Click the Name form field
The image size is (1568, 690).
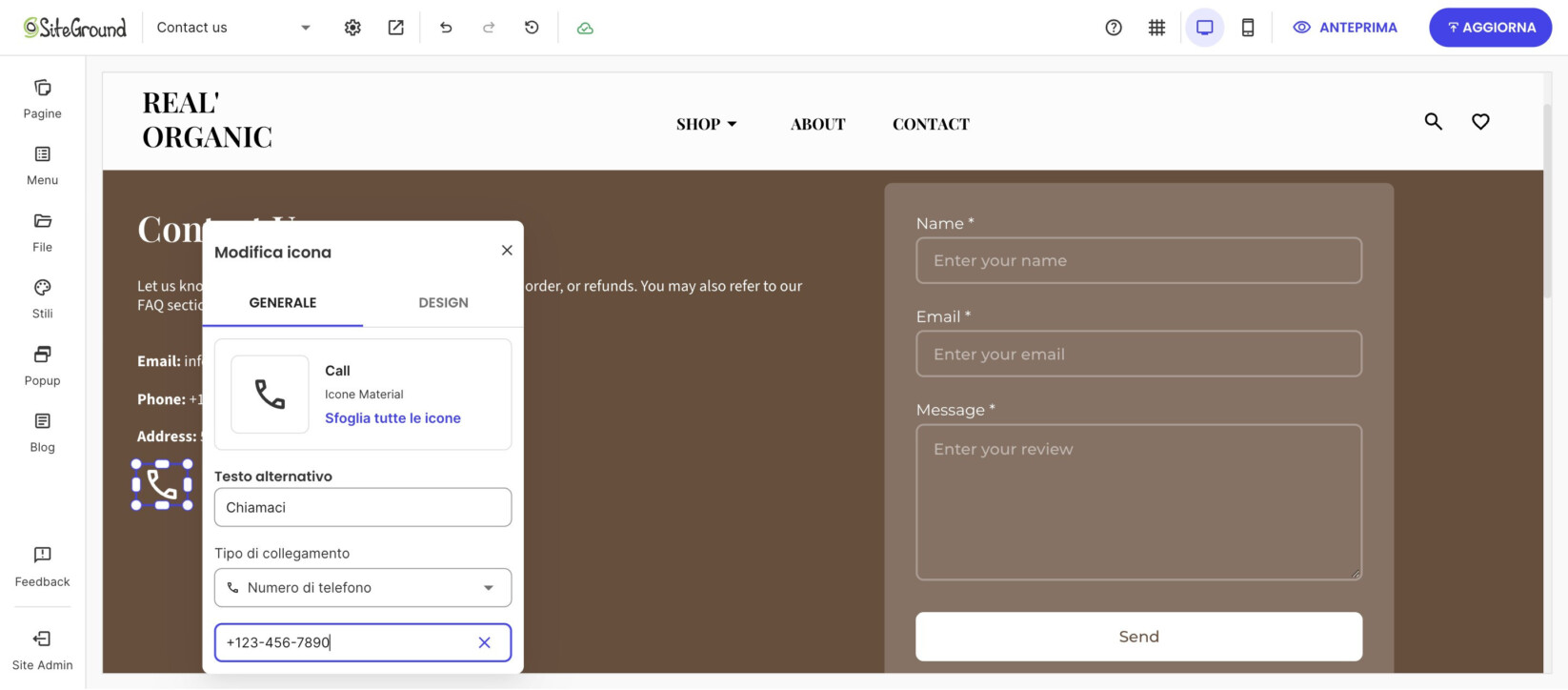[1138, 260]
